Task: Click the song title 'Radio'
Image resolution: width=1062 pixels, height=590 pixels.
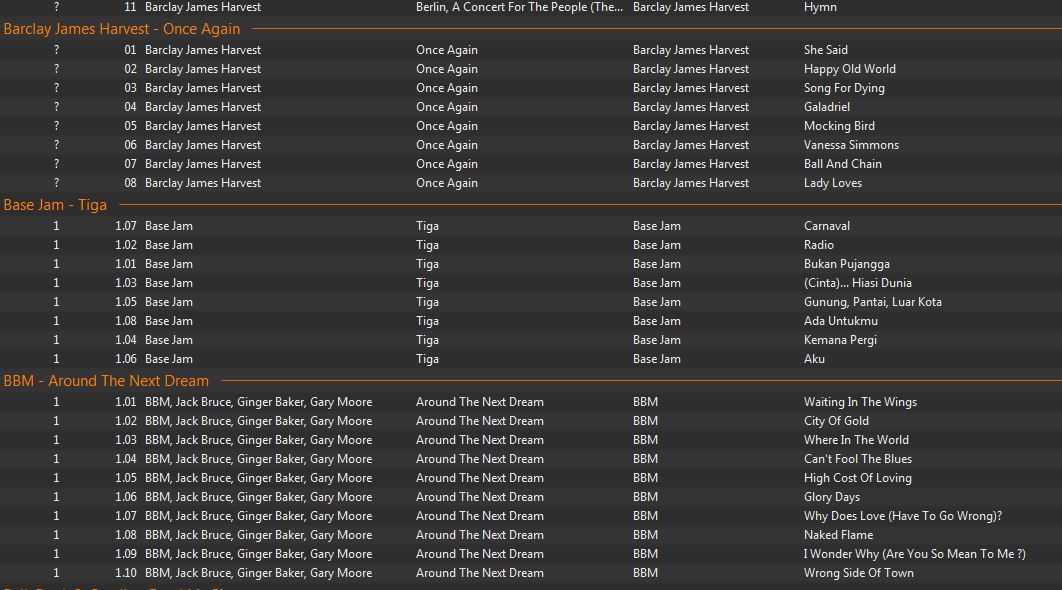Action: (819, 245)
